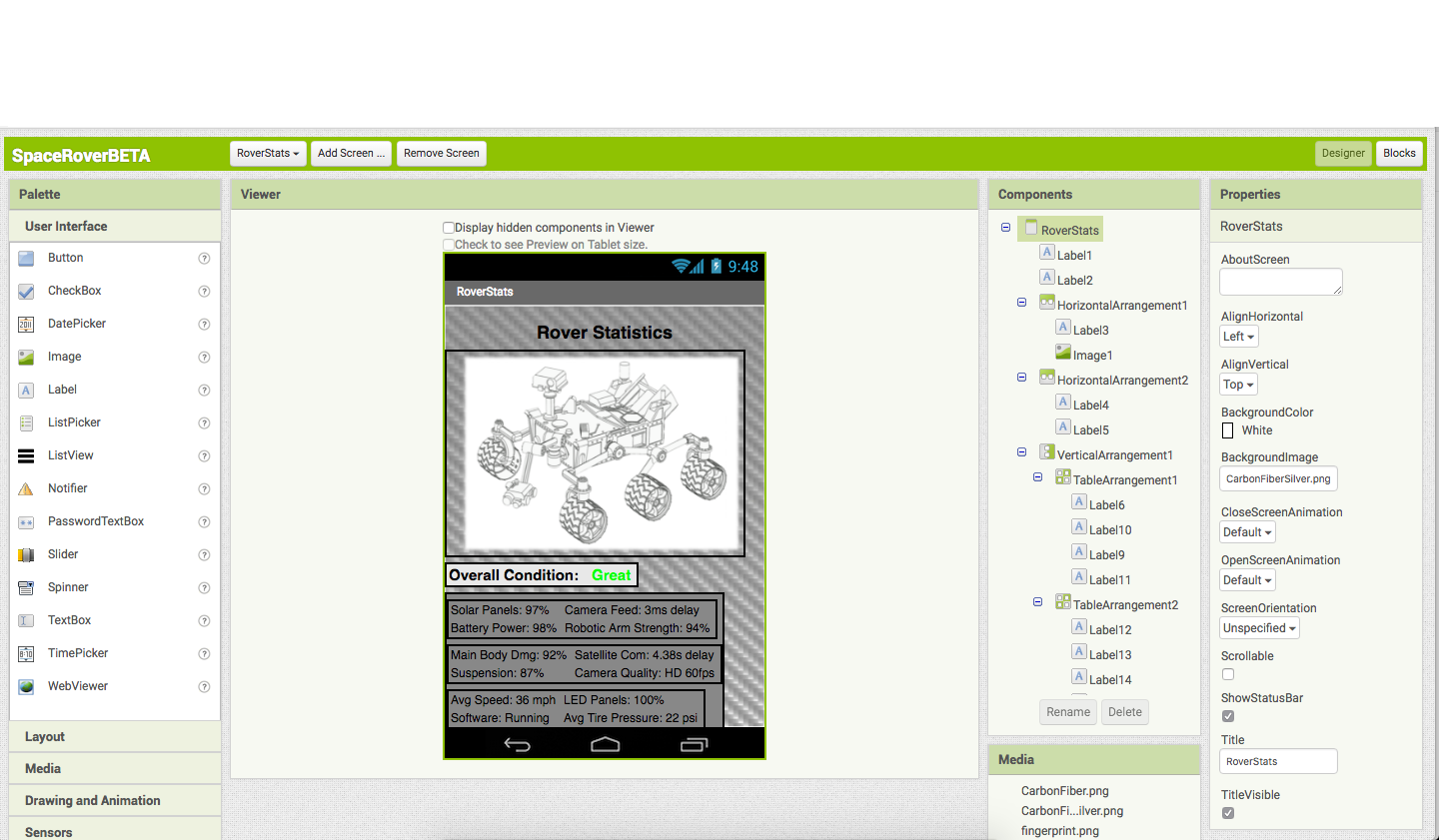Collapse the HorizontalArrangement2 tree node
Image resolution: width=1439 pixels, height=840 pixels.
pyautogui.click(x=1022, y=378)
